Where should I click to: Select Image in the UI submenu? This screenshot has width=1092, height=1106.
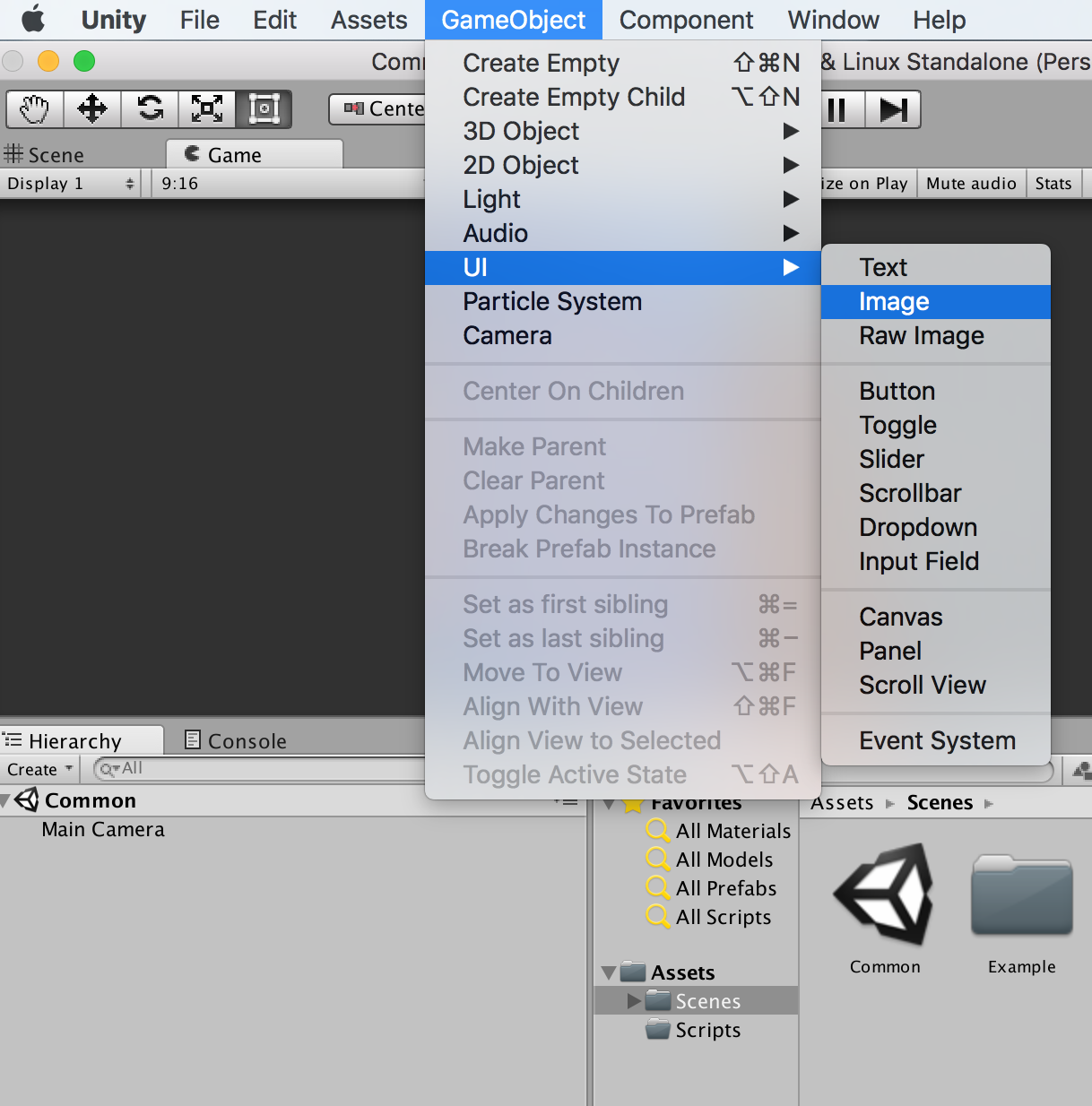tap(936, 301)
